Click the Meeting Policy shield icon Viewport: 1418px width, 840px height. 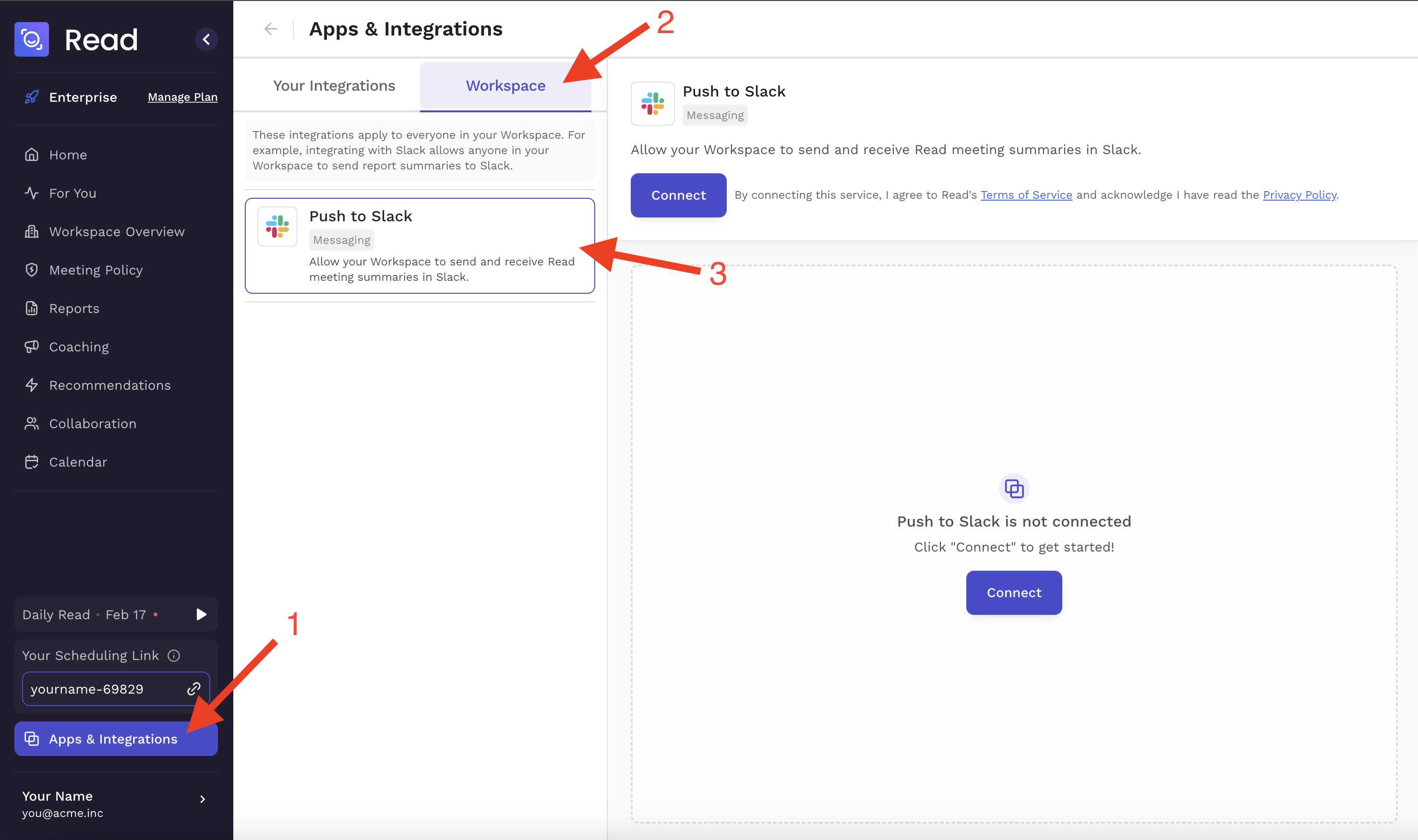[32, 270]
